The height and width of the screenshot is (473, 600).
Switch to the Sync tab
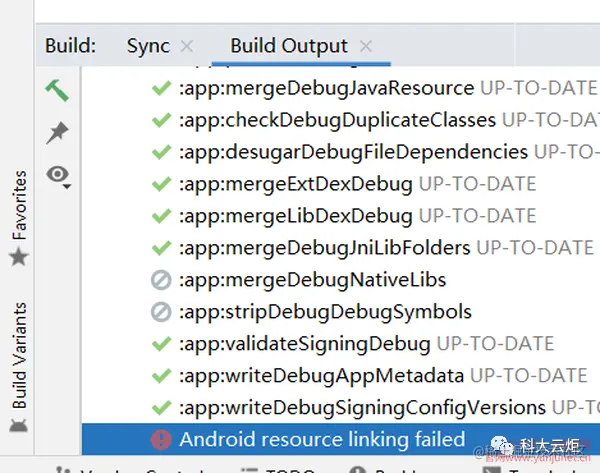pos(148,46)
